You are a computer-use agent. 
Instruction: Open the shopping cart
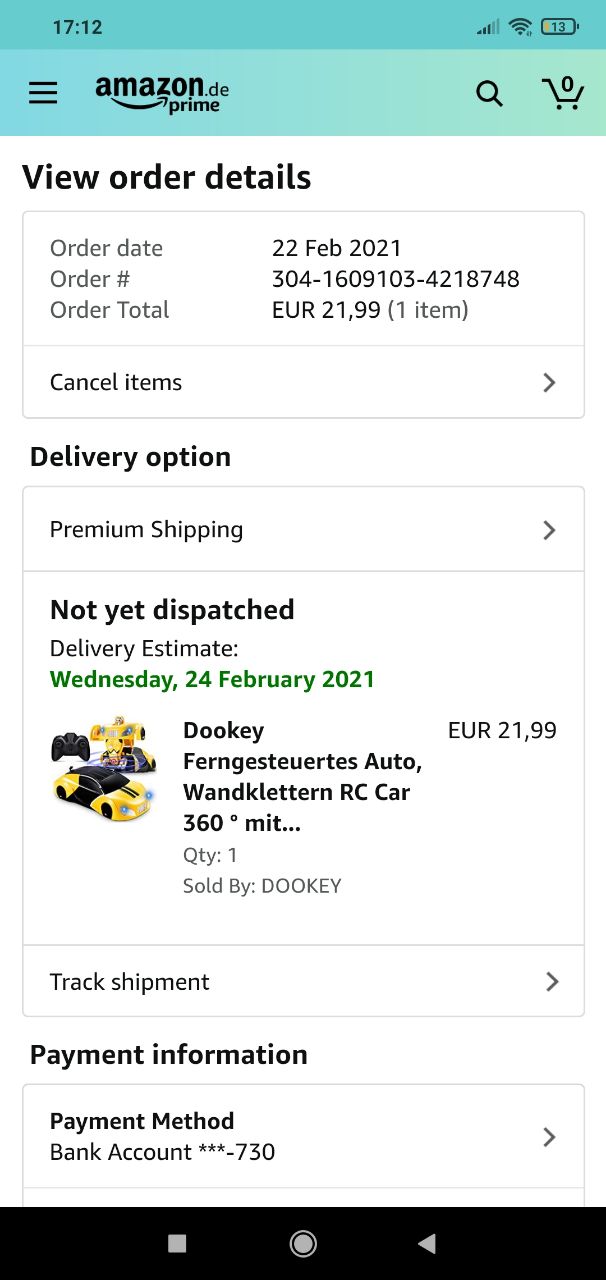[x=563, y=93]
